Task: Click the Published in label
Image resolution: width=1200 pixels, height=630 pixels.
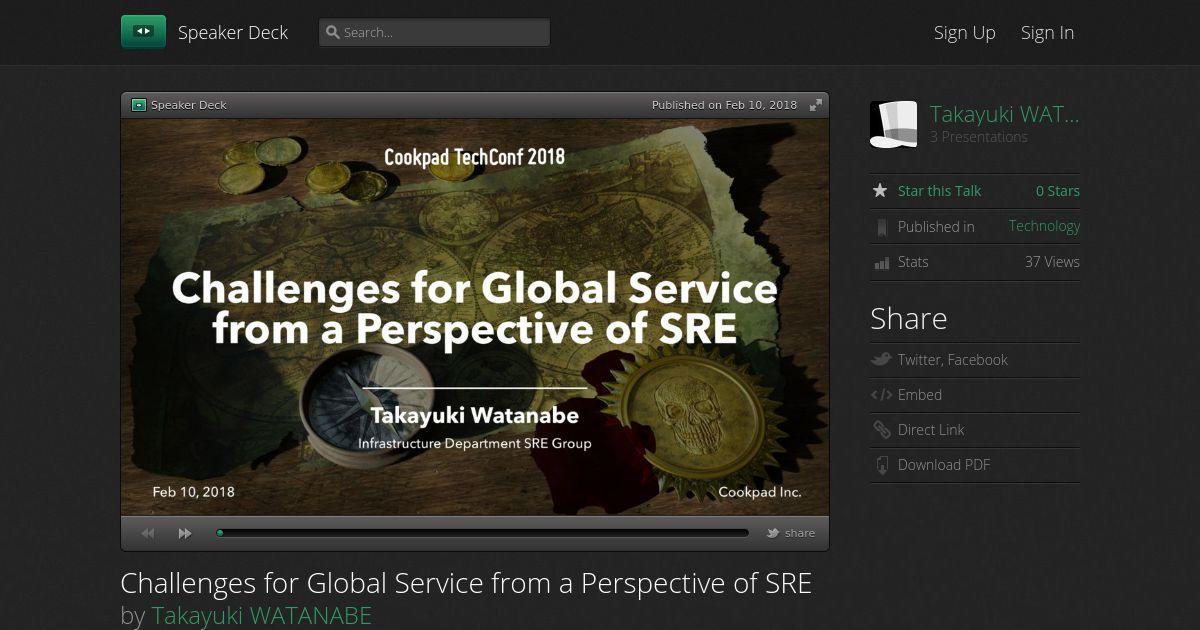Action: (936, 227)
